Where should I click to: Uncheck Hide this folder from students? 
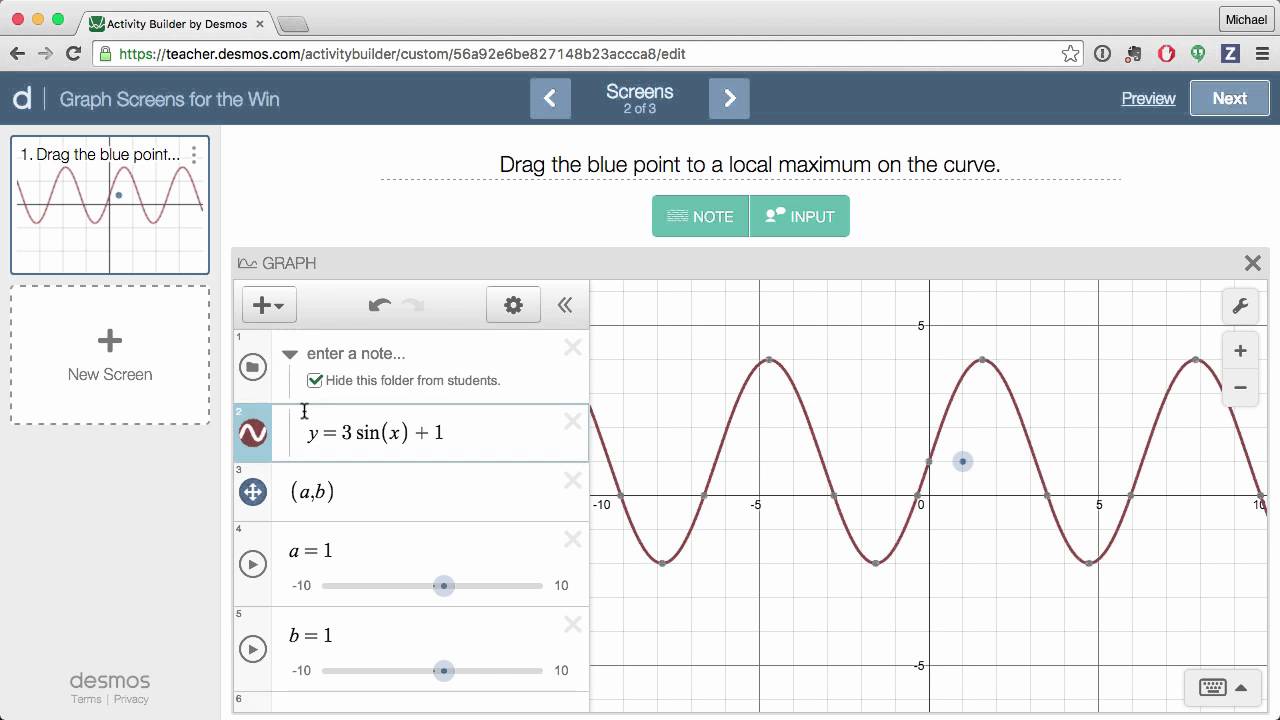click(x=315, y=380)
